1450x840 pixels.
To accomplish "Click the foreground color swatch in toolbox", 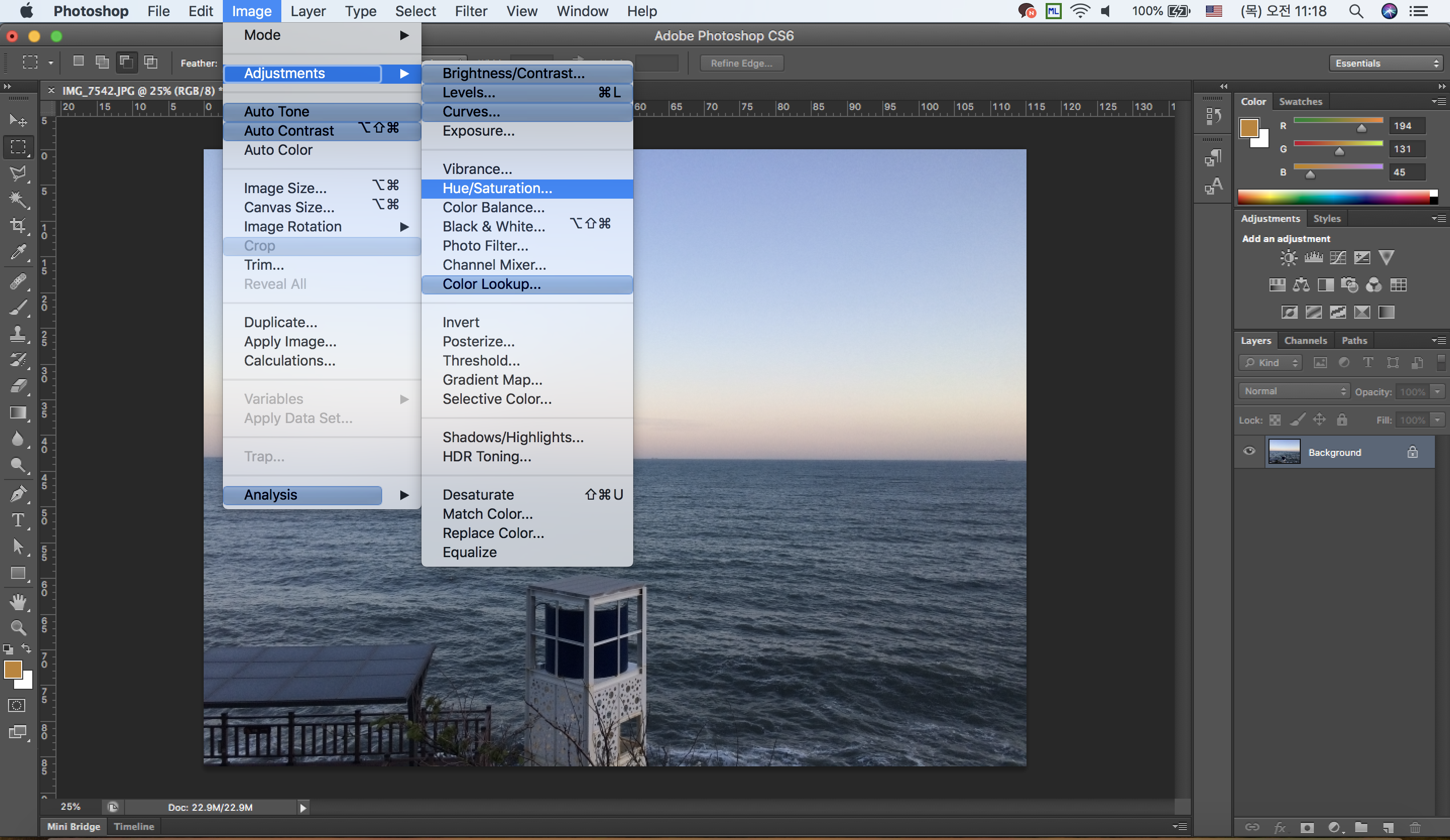I will [x=13, y=670].
